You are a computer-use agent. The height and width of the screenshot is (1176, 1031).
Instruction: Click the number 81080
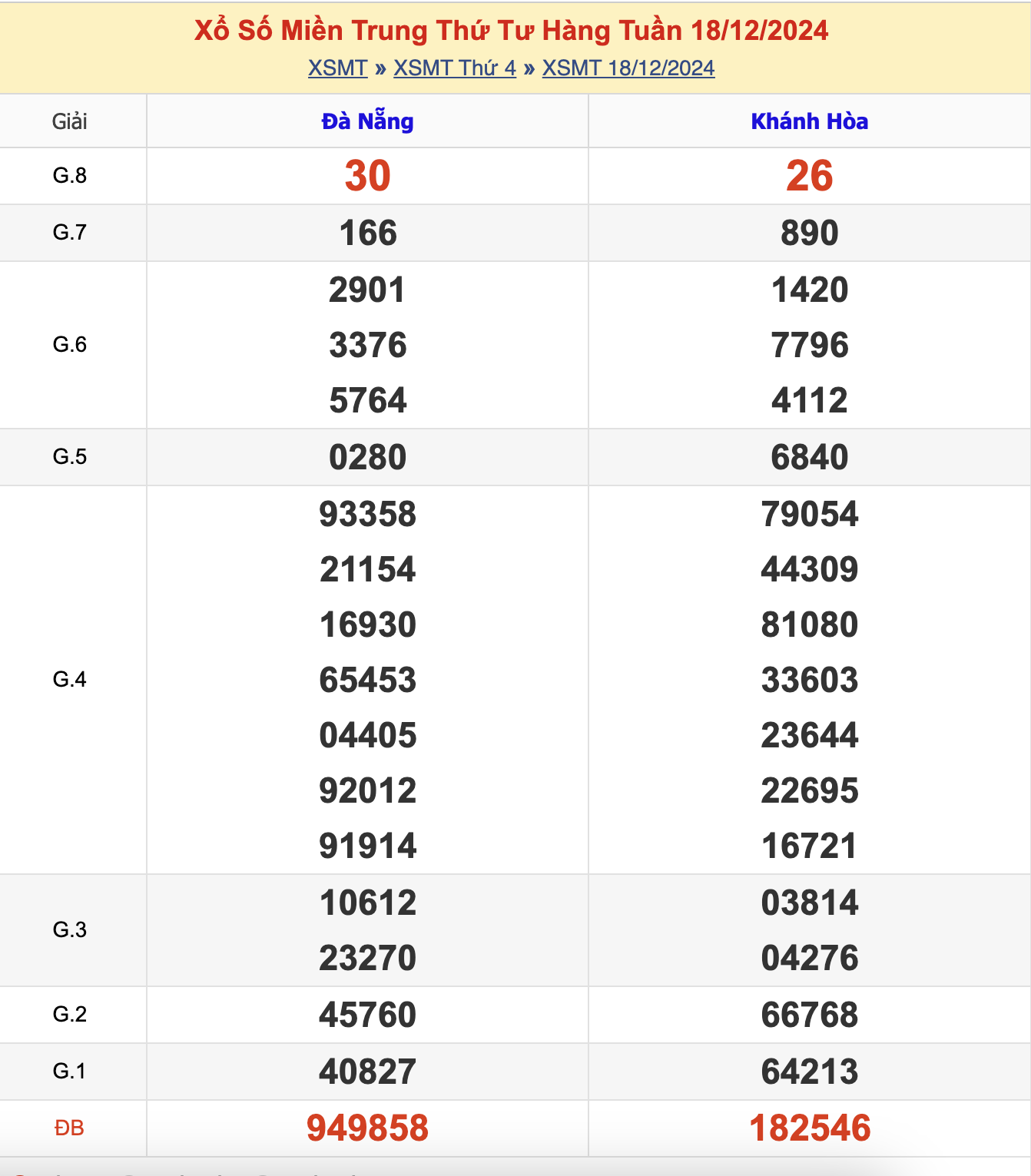[x=810, y=624]
